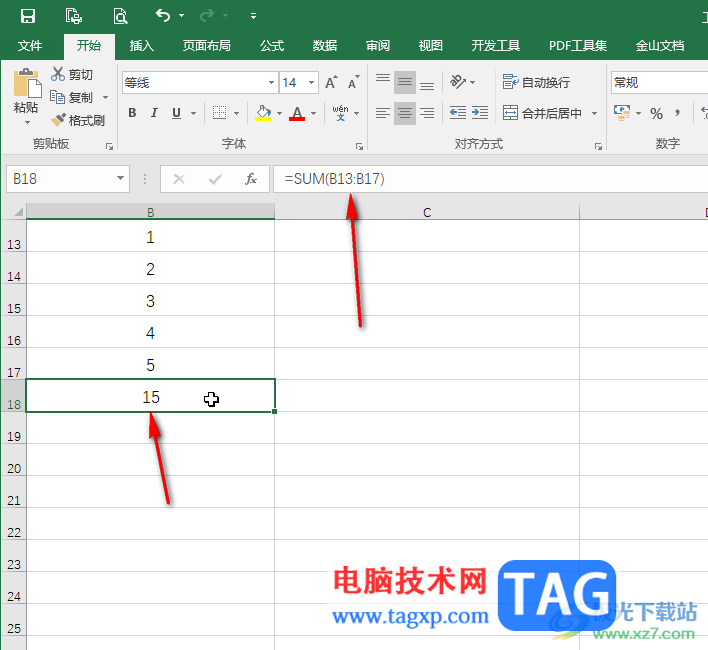The image size is (708, 650).
Task: Switch to the 视图 (View) tab
Action: [x=430, y=46]
